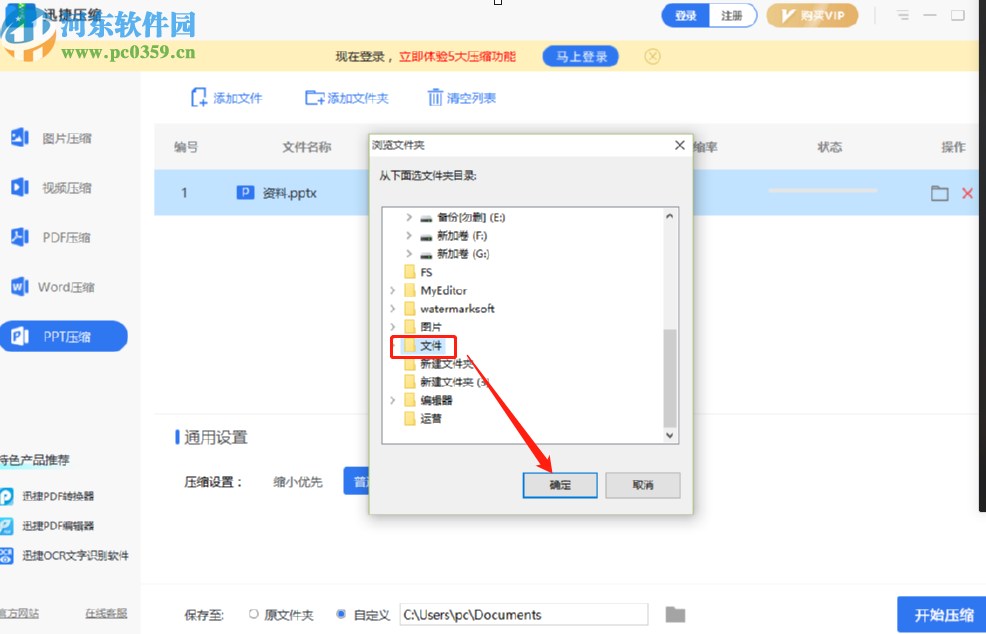The height and width of the screenshot is (634, 986).
Task: Select the 自定义 save location option
Action: tap(340, 615)
